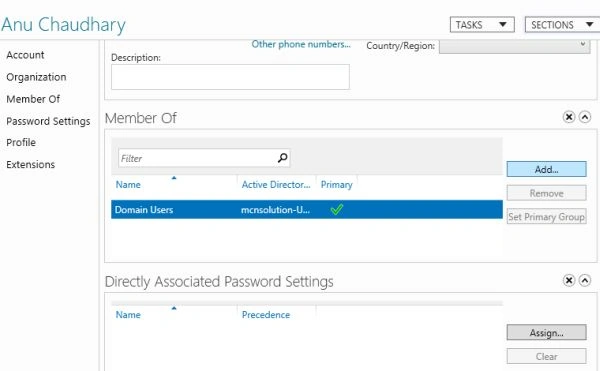Sort by Primary column header
Image resolution: width=600 pixels, height=371 pixels.
(336, 185)
